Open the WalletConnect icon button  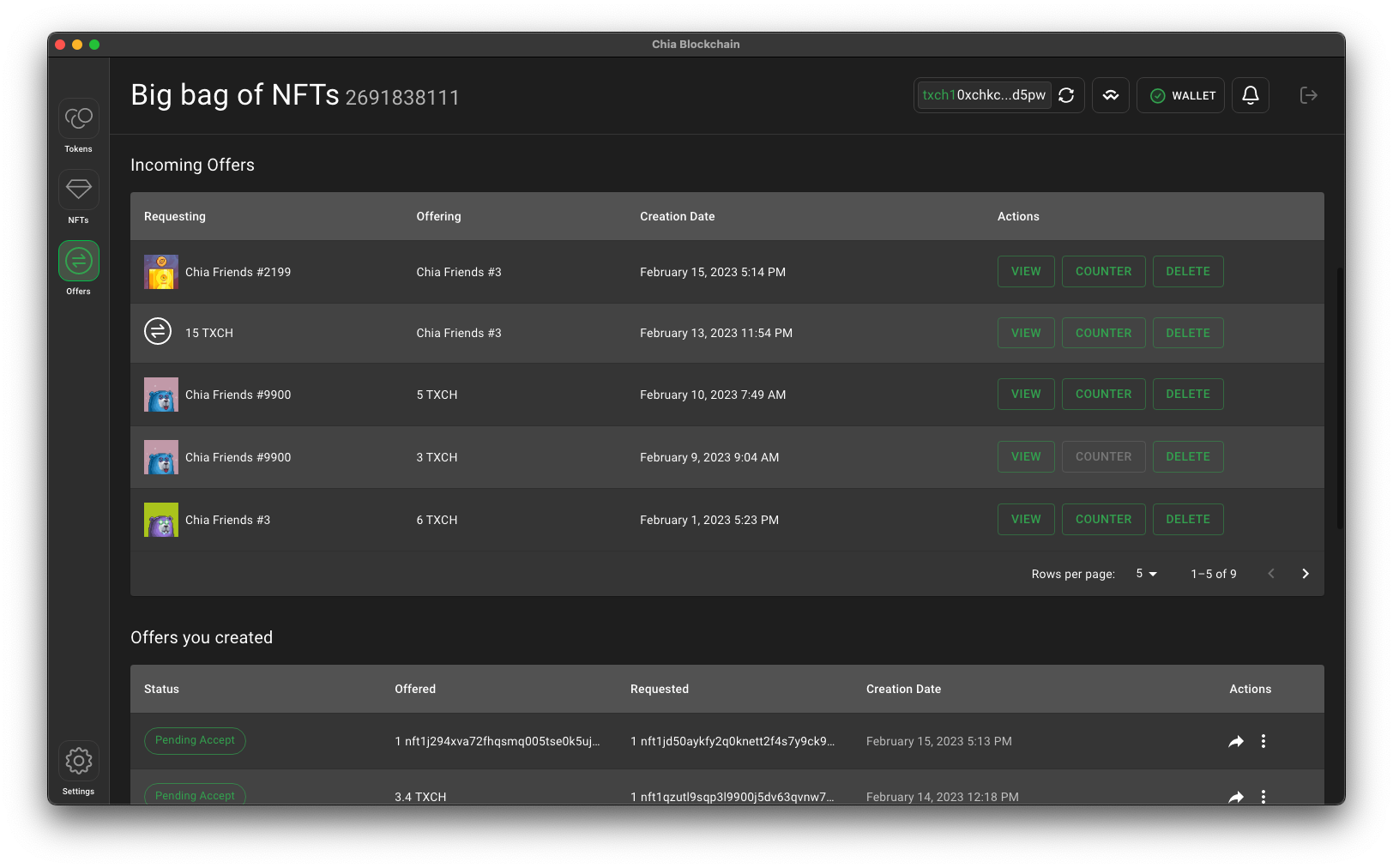(1111, 95)
